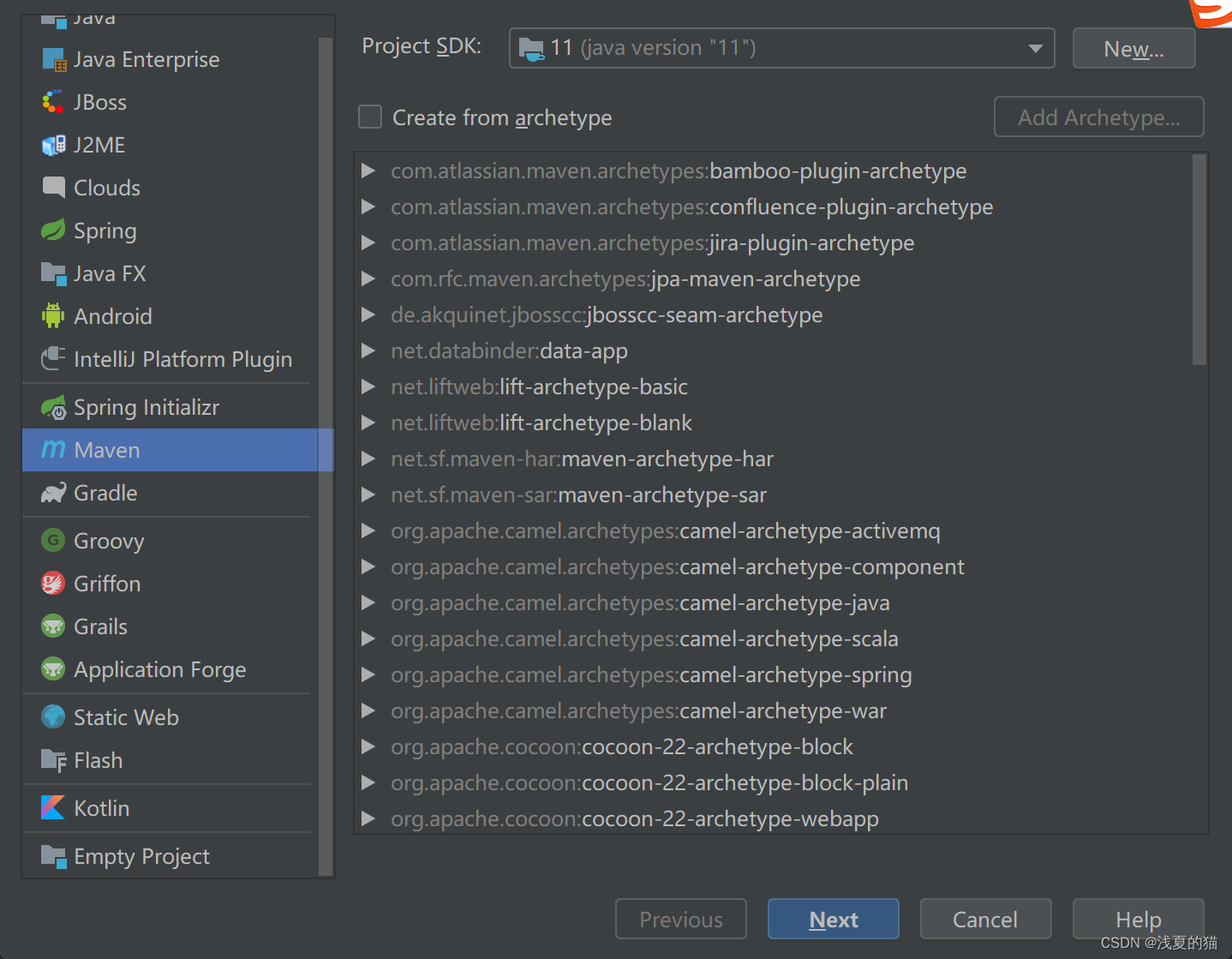The height and width of the screenshot is (959, 1232).
Task: Select the Java FX folder icon
Action: coord(53,273)
